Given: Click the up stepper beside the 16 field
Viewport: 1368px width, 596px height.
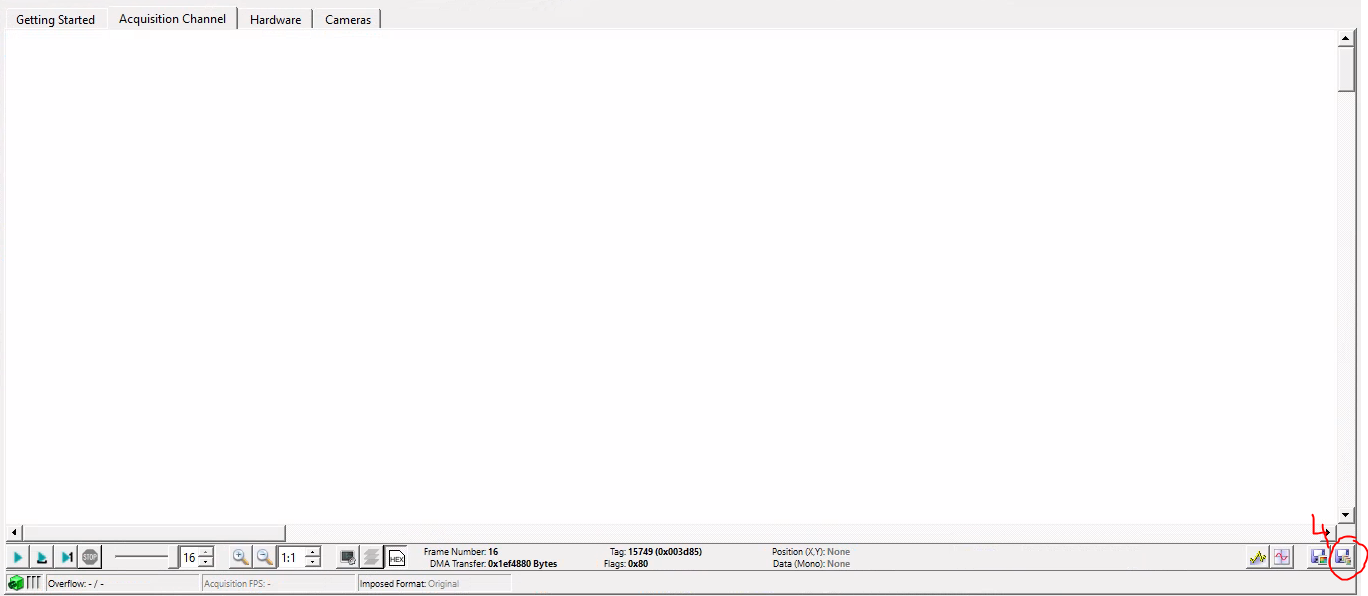Looking at the screenshot, I should tap(204, 552).
